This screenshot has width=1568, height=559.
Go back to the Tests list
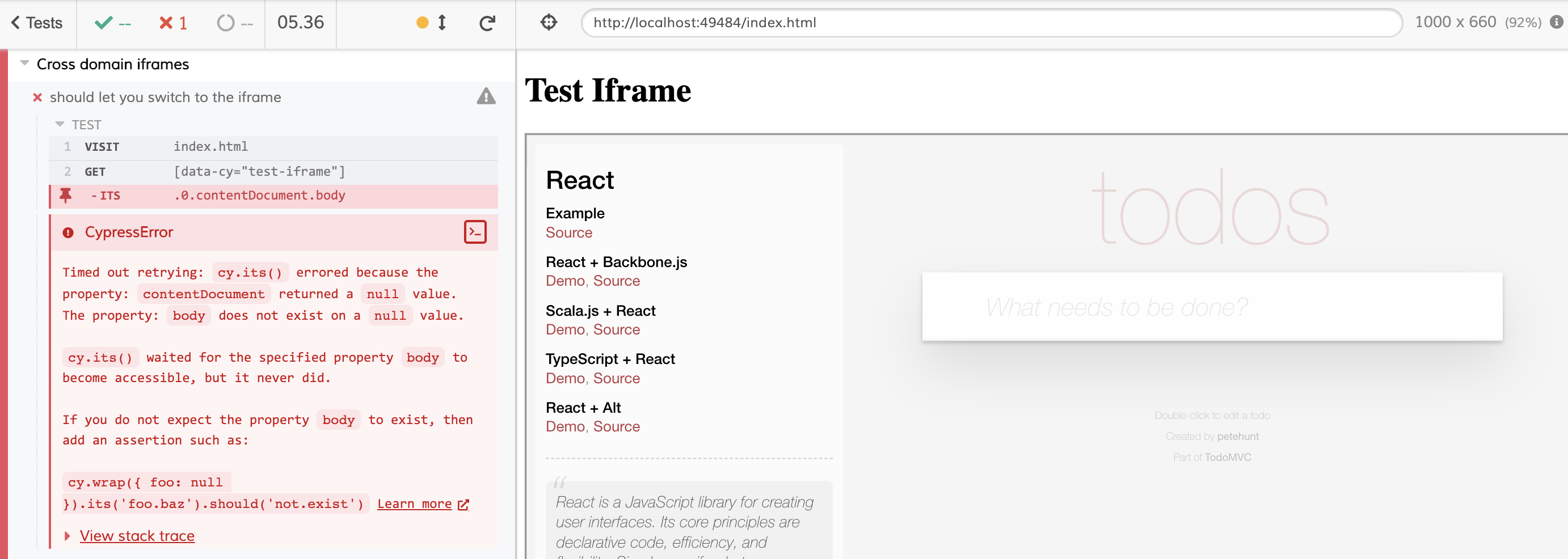[x=37, y=23]
